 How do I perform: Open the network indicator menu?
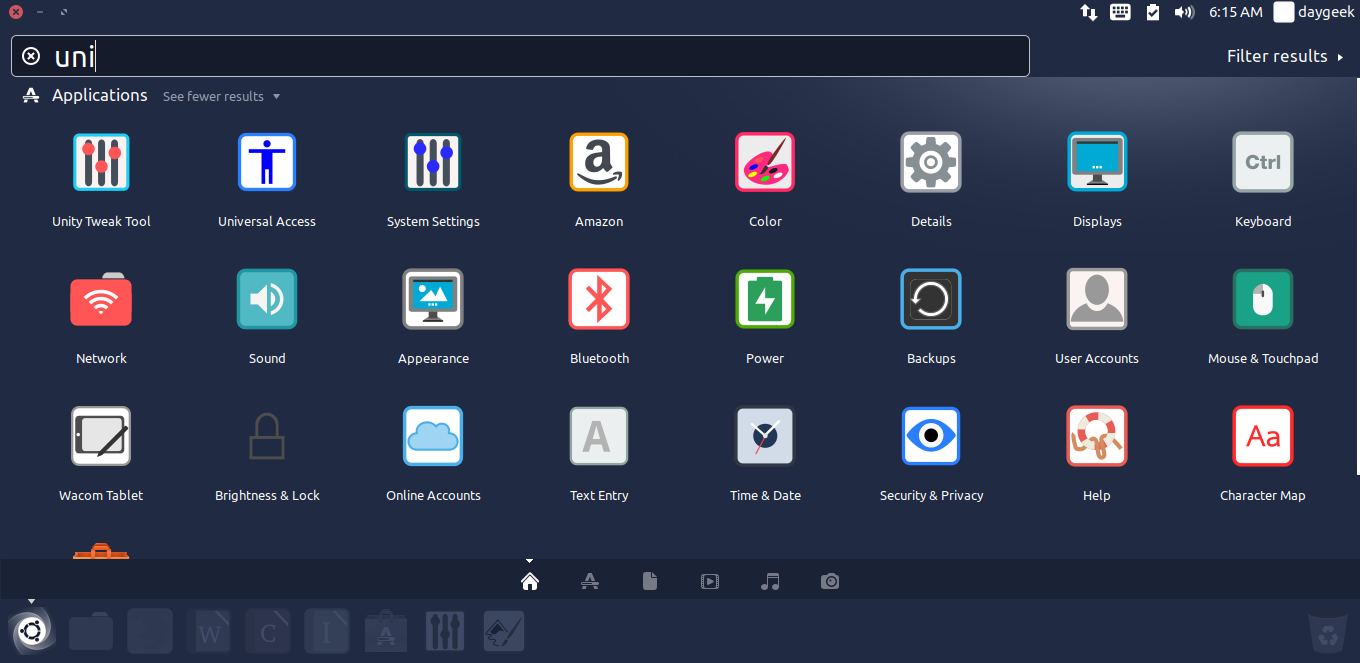(1089, 12)
